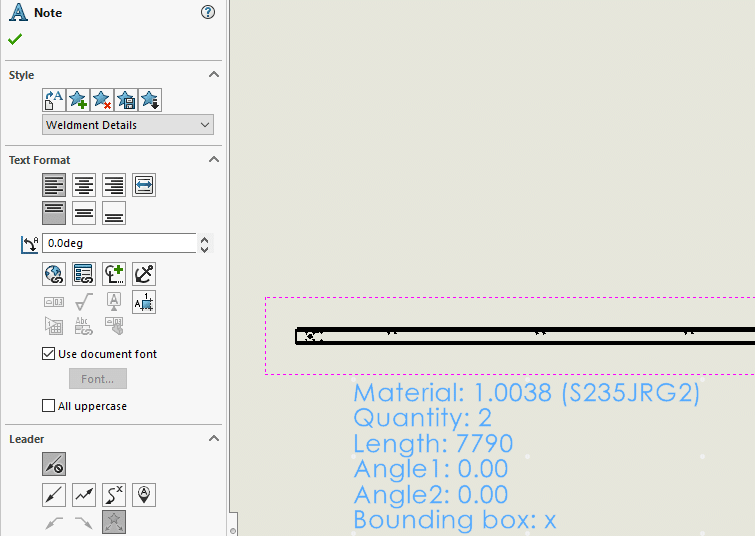Click the angle field showing 0.0deg
Viewport: 755px width, 536px height.
(x=118, y=243)
